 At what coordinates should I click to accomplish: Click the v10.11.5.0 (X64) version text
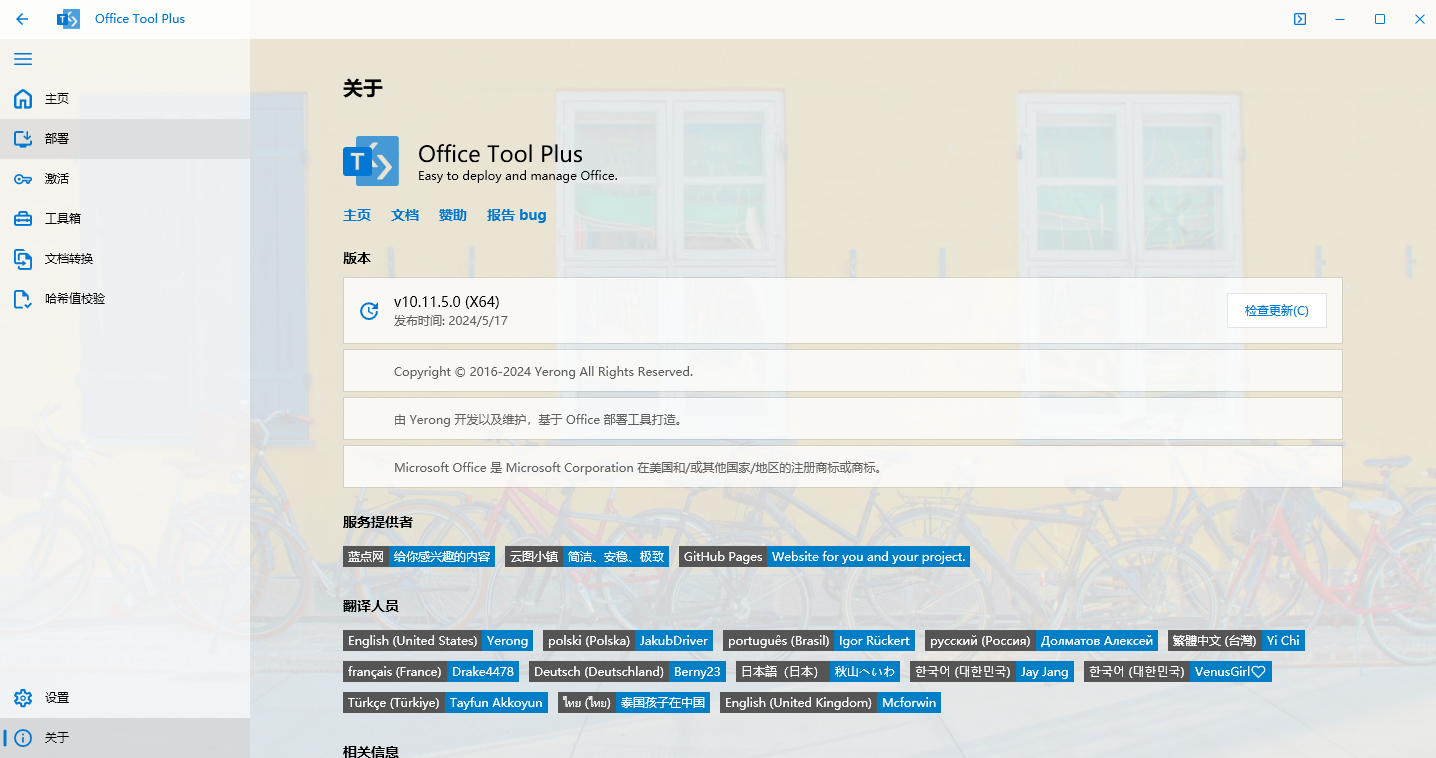pos(447,302)
